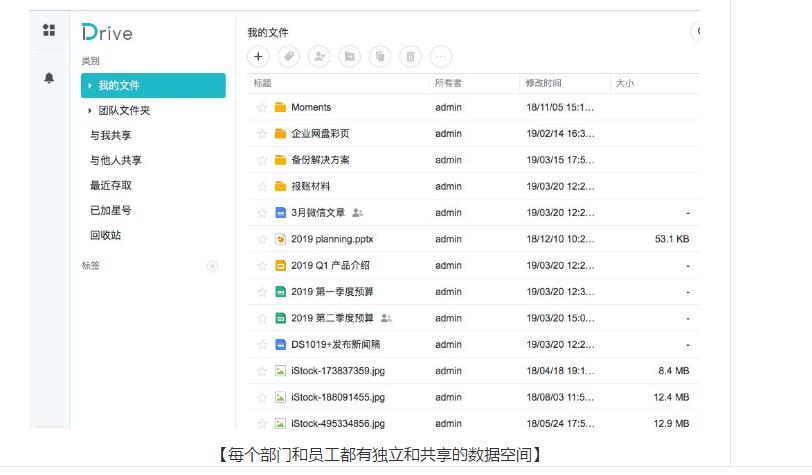This screenshot has height=475, width=812.
Task: Add a new label with plus next to 标签
Action: click(212, 266)
